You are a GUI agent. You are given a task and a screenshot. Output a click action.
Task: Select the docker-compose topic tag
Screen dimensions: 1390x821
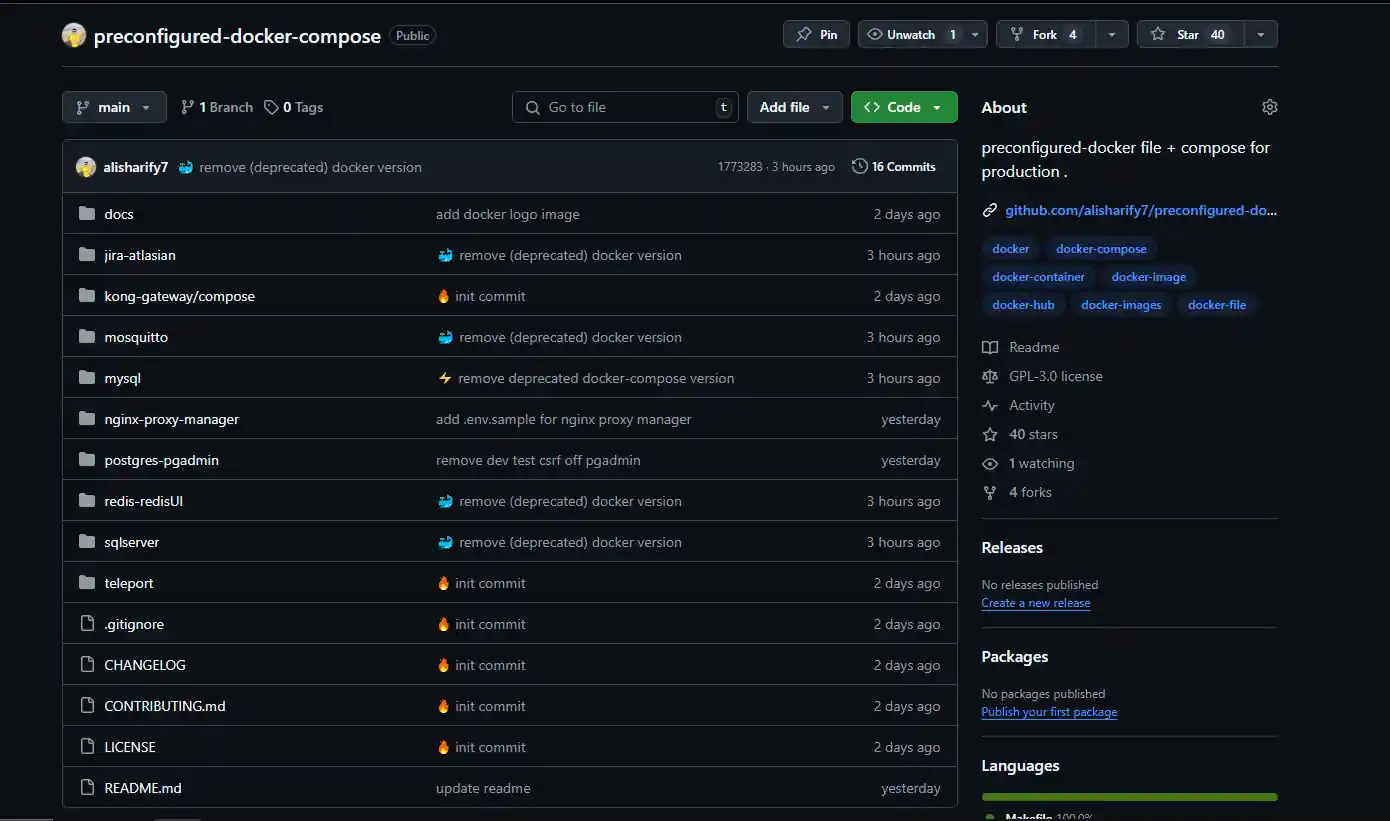pyautogui.click(x=1101, y=249)
